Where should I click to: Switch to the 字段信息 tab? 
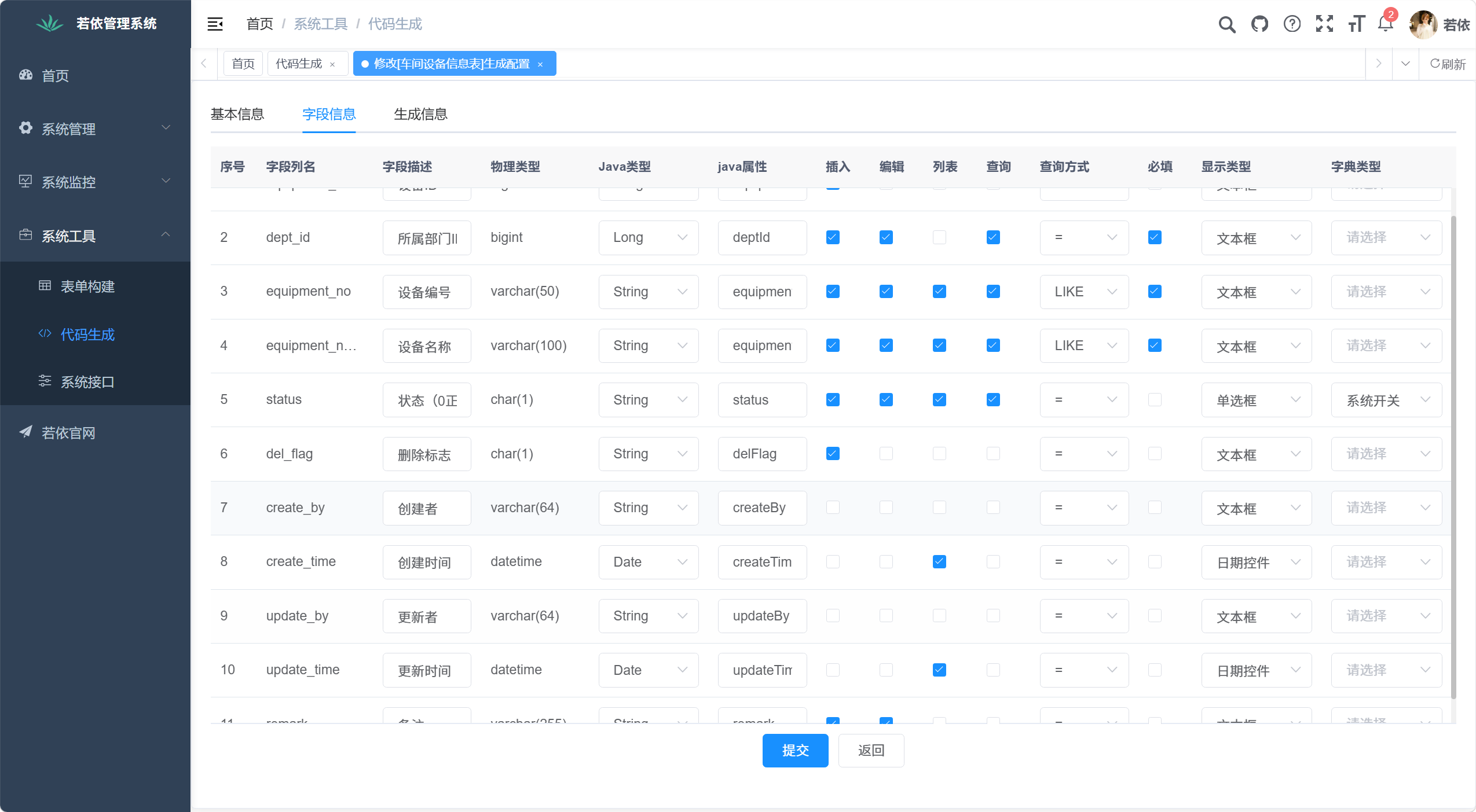329,114
